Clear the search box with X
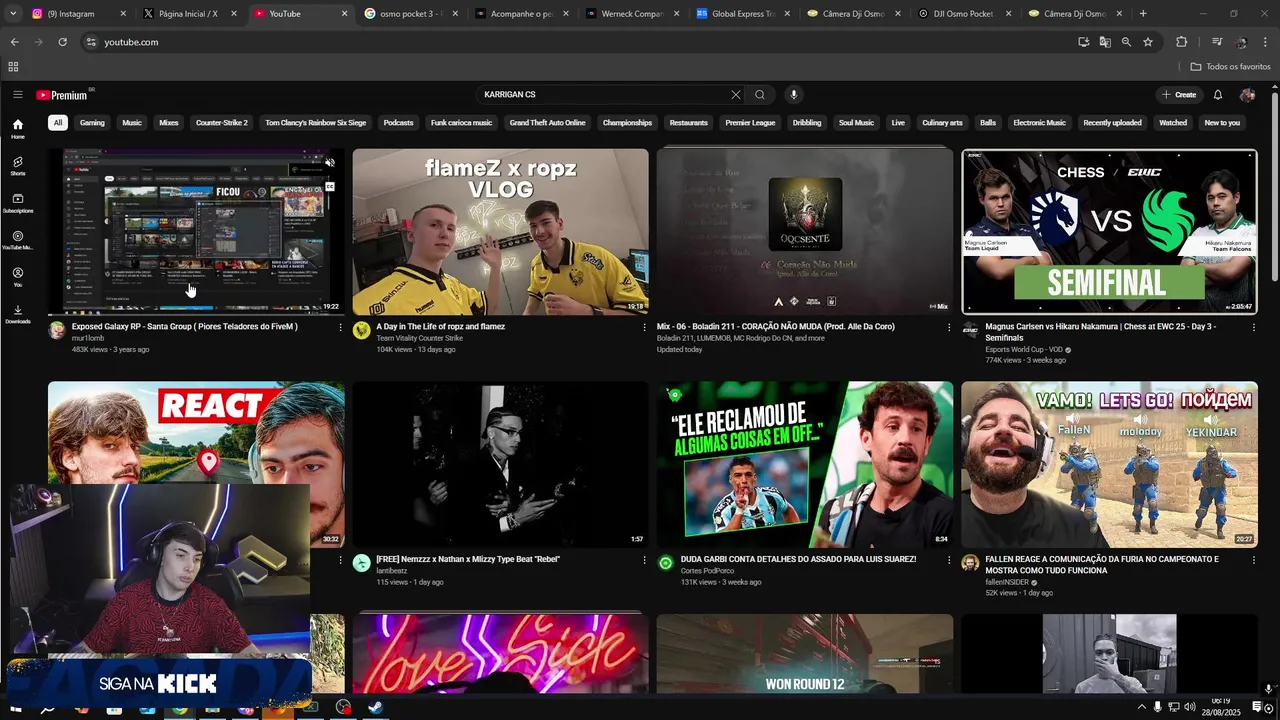 pos(736,95)
